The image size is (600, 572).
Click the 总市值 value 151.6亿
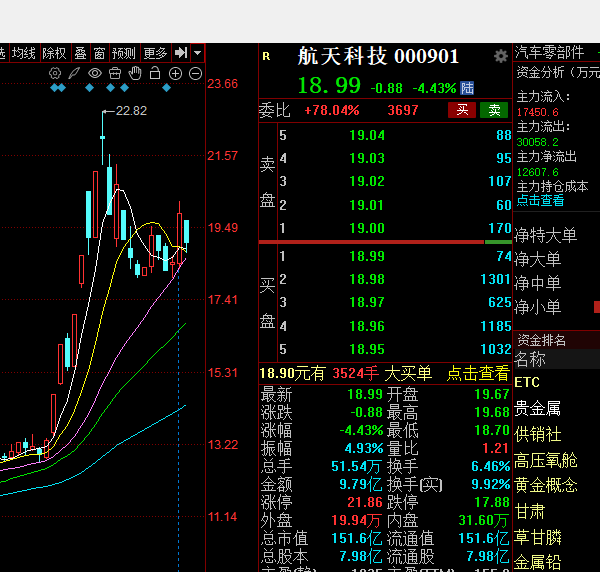point(357,538)
